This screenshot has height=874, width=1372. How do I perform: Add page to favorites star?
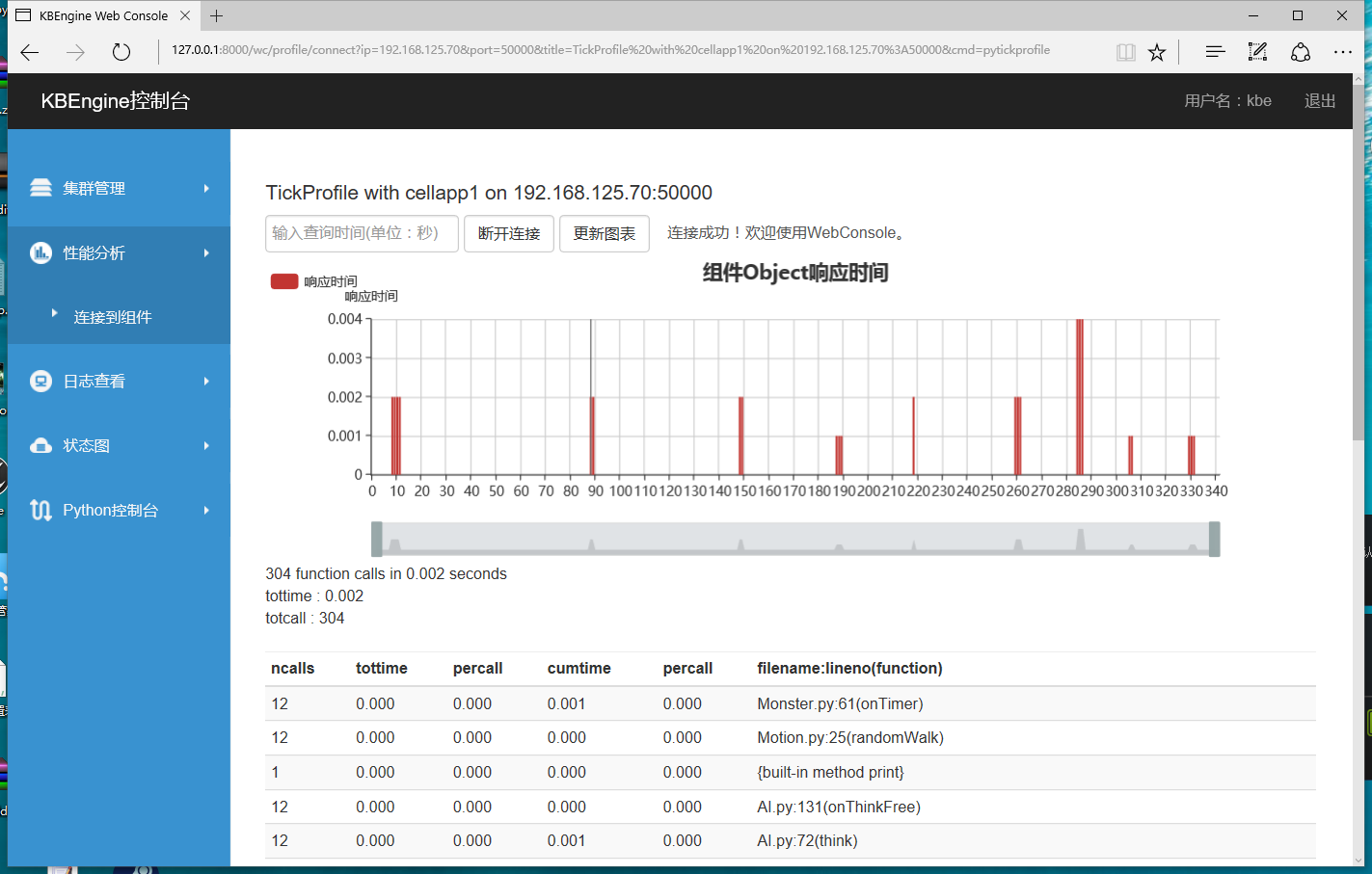(x=1157, y=52)
